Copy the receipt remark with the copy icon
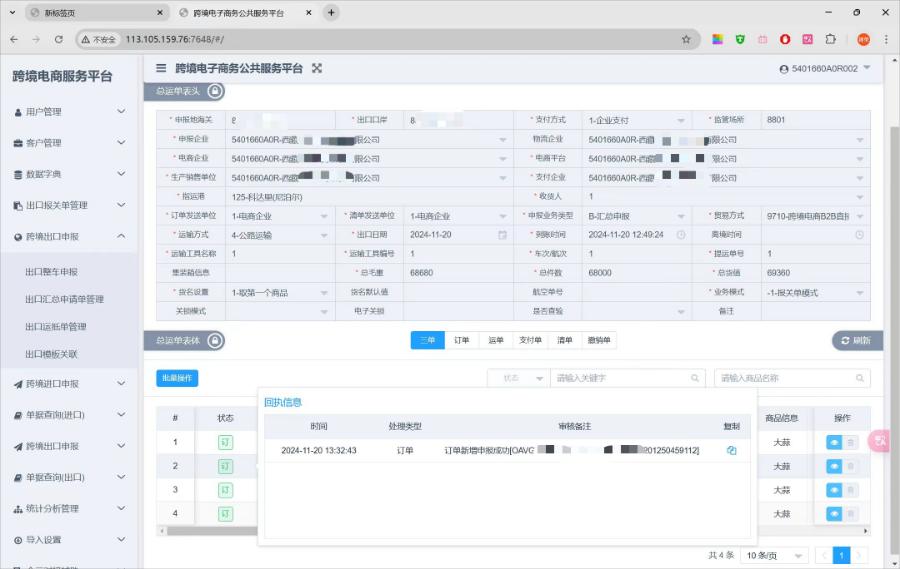This screenshot has height=569, width=900. 732,450
